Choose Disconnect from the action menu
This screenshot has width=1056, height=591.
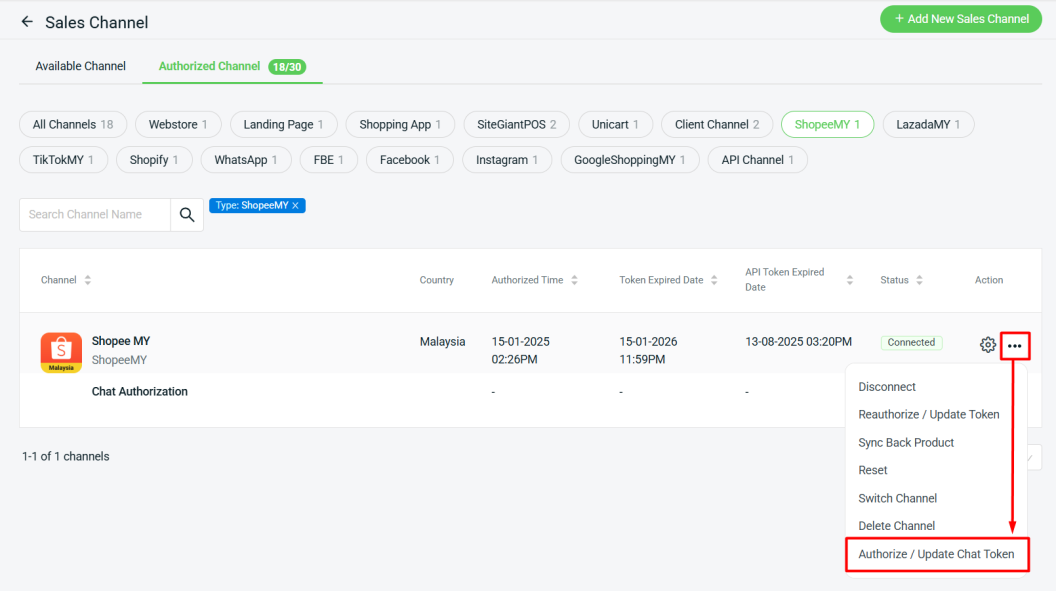(x=887, y=387)
